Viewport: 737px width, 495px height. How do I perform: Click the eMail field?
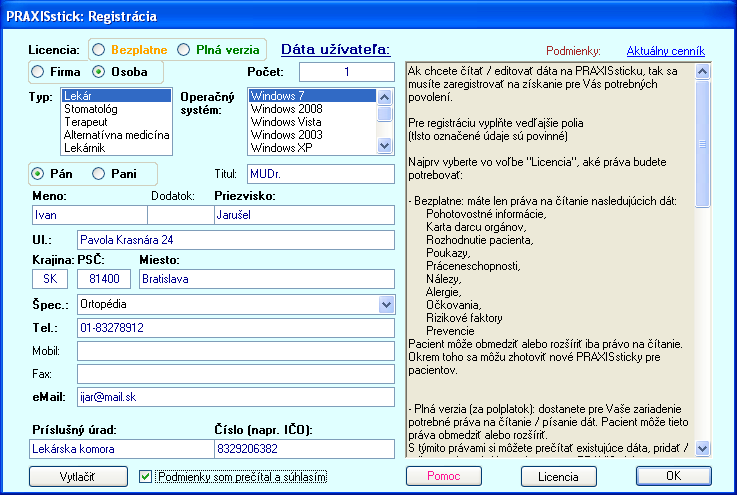[235, 397]
